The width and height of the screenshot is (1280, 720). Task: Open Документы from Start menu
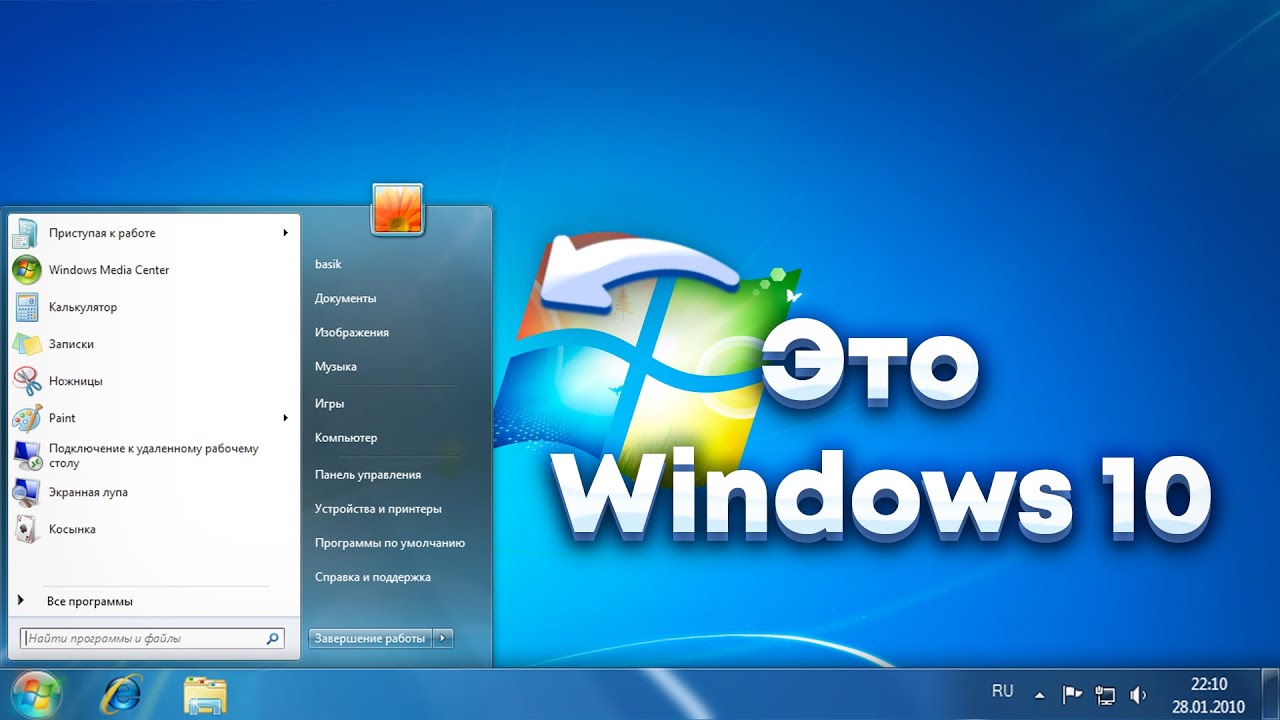345,298
